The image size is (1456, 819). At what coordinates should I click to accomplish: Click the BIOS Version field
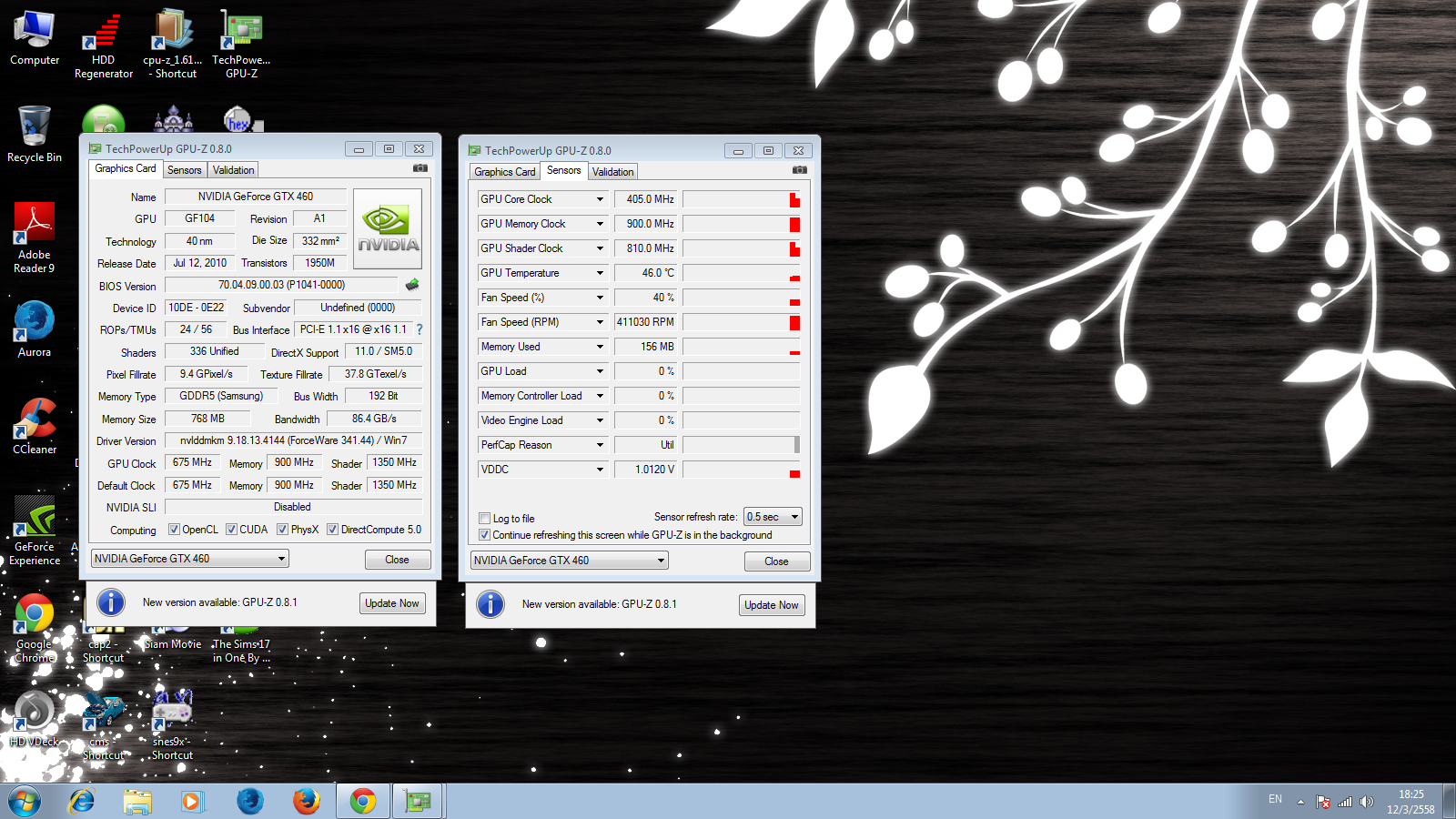point(281,285)
